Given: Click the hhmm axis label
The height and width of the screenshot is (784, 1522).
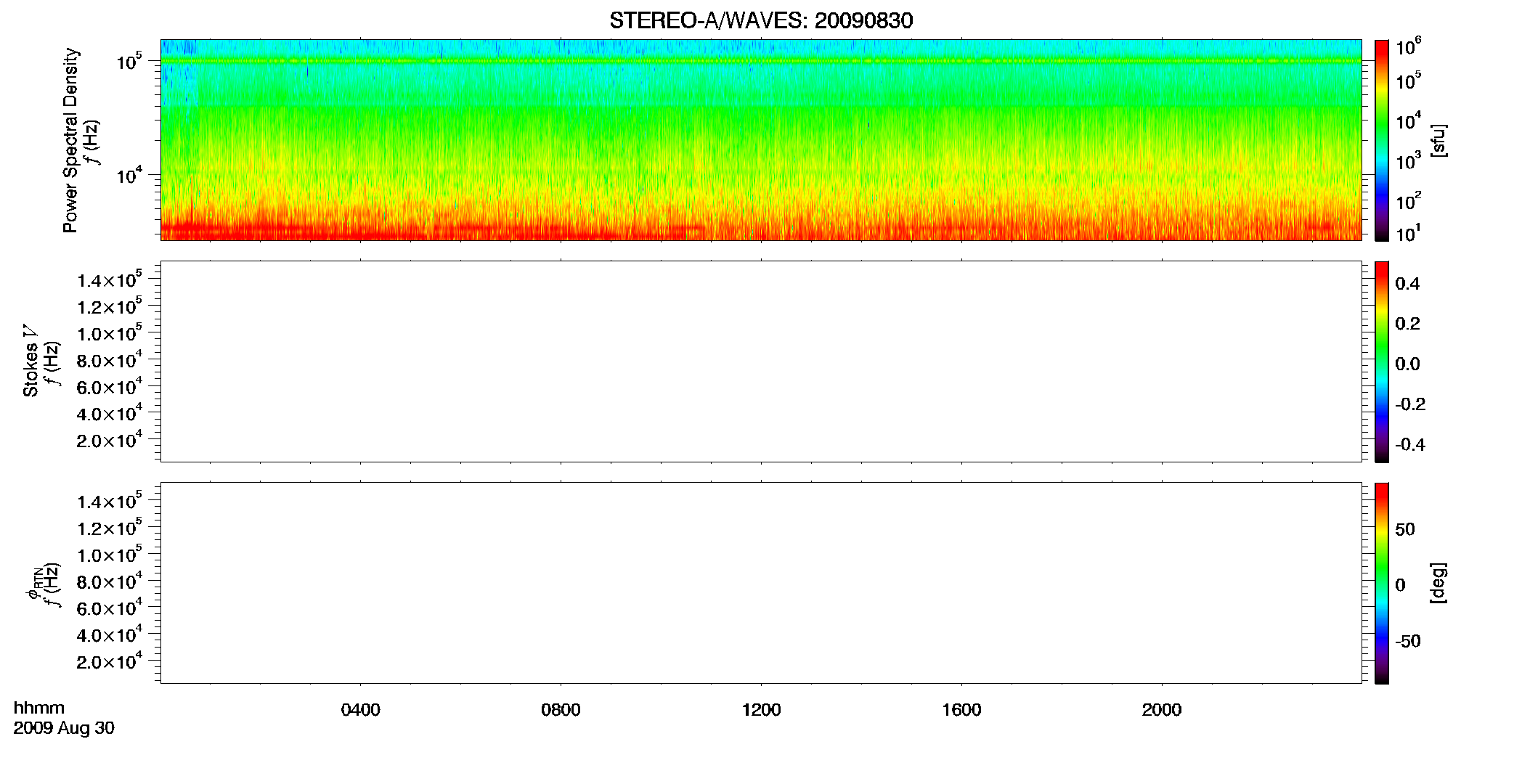Looking at the screenshot, I should point(39,709).
